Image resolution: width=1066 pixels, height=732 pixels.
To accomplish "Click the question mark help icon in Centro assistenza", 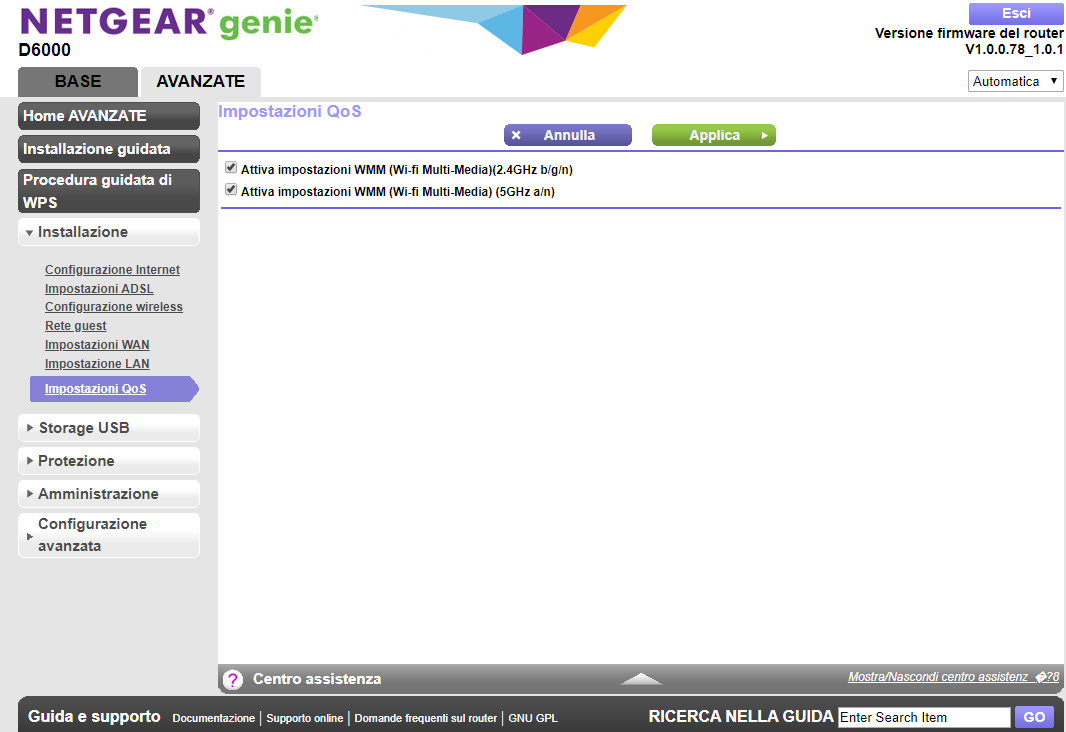I will pyautogui.click(x=233, y=679).
